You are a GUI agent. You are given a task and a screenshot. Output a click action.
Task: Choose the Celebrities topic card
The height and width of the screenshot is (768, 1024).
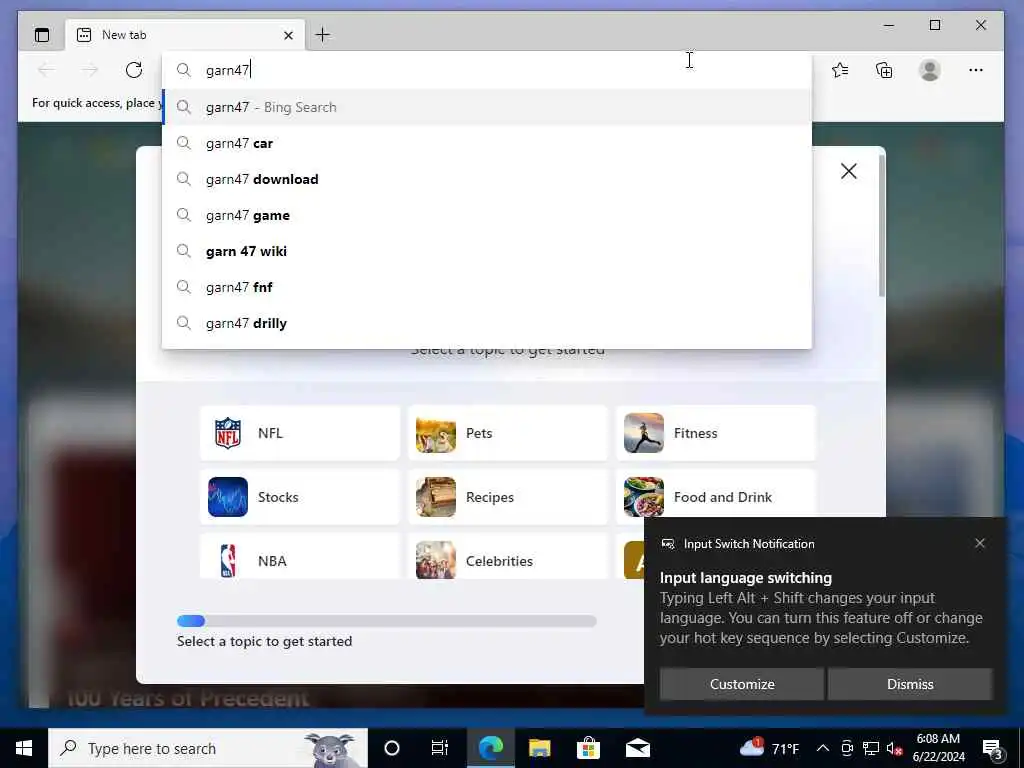(x=507, y=557)
